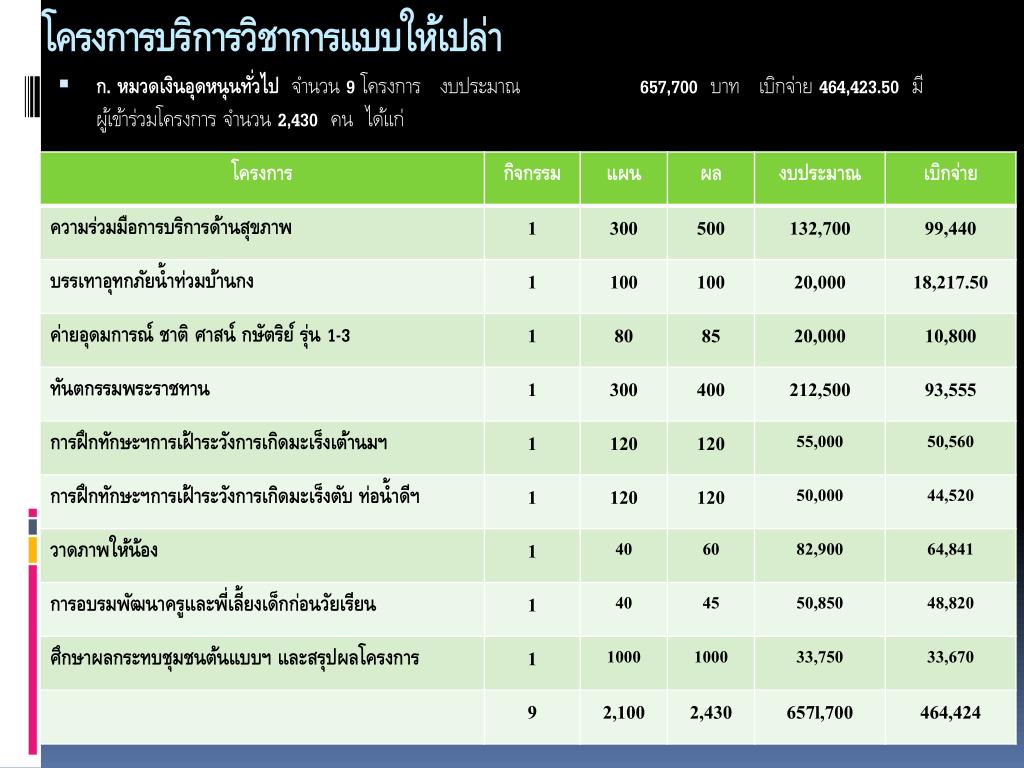1024x768 pixels.
Task: Select row ความร่วมมือการบริการด้านสุขภาพ
Action: point(528,232)
